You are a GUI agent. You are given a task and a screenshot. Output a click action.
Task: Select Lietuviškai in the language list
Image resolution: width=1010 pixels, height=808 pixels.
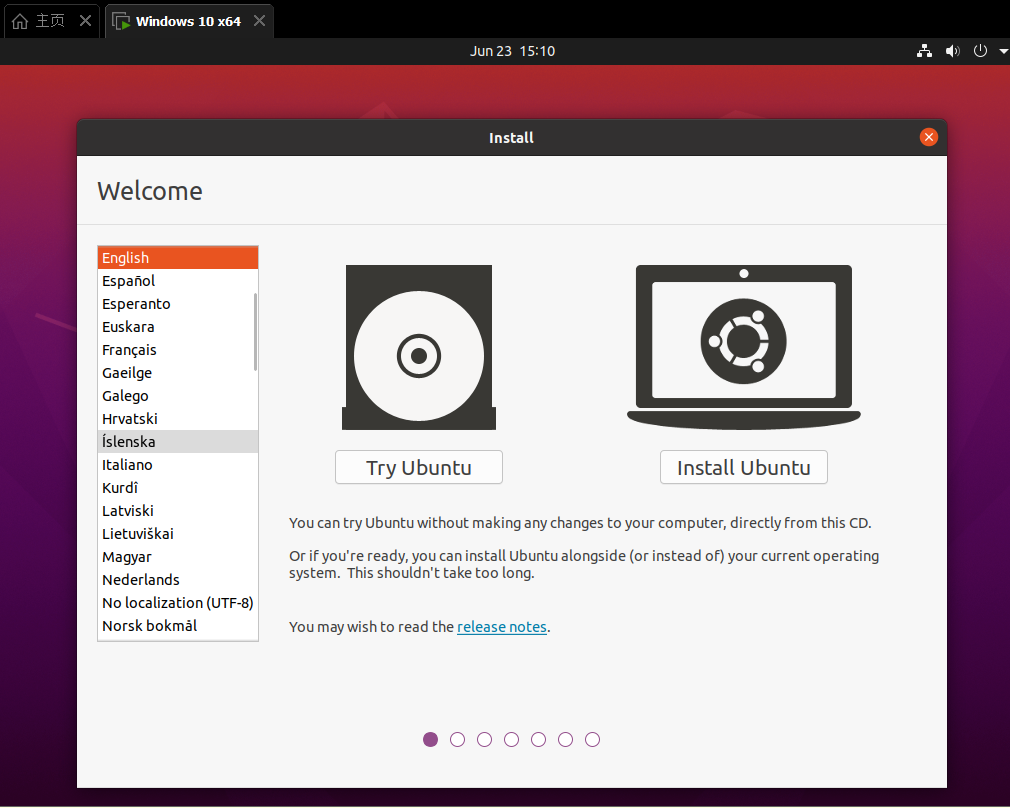coord(176,534)
